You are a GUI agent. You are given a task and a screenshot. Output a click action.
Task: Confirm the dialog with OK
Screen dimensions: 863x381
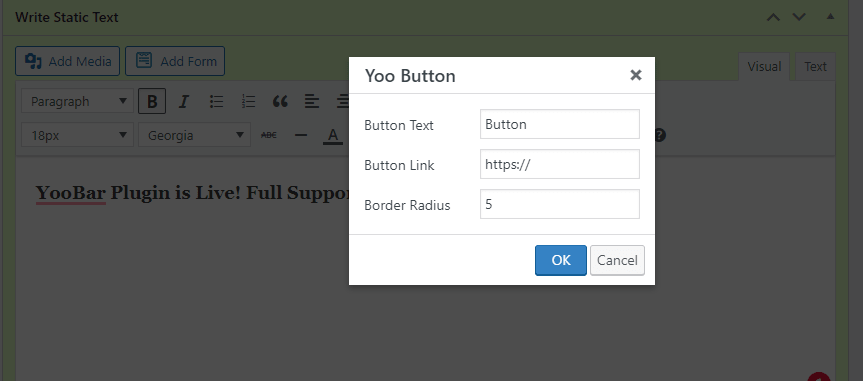(561, 260)
